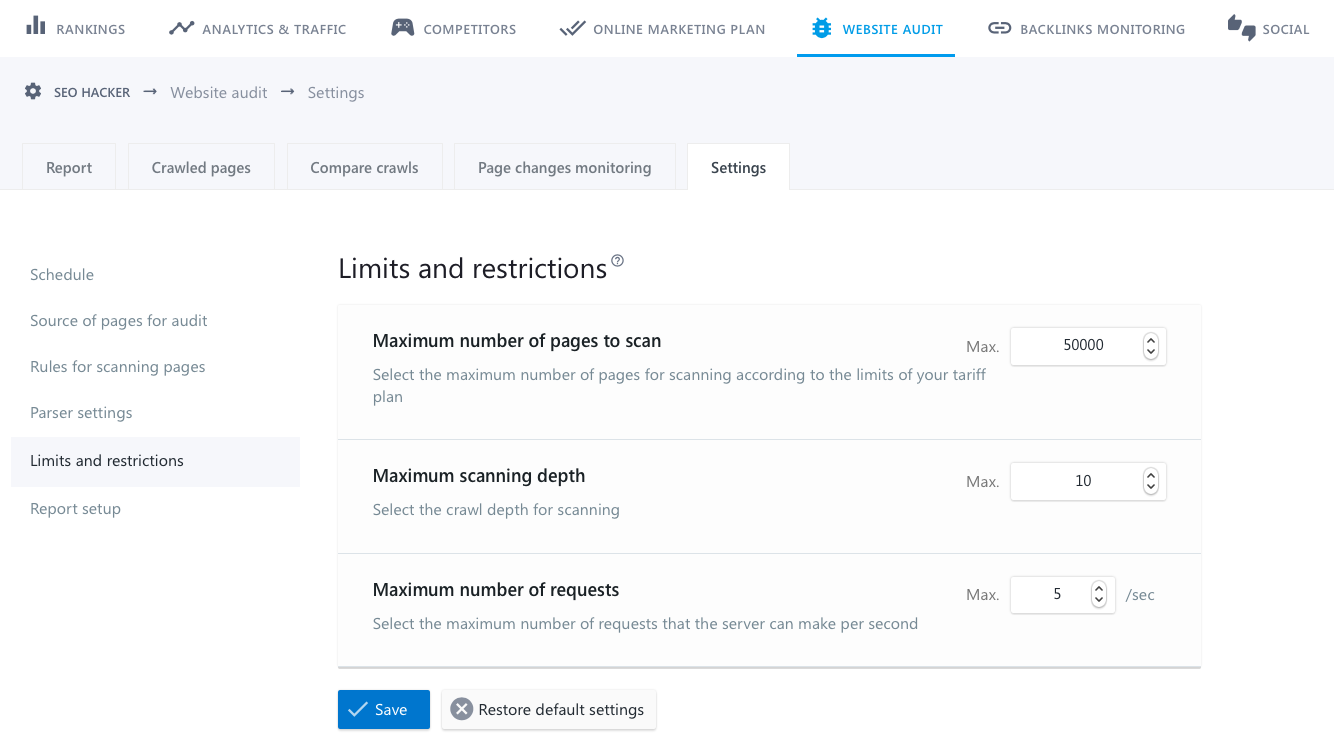
Task: Go to Website audit breadcrumb link
Action: pos(219,92)
